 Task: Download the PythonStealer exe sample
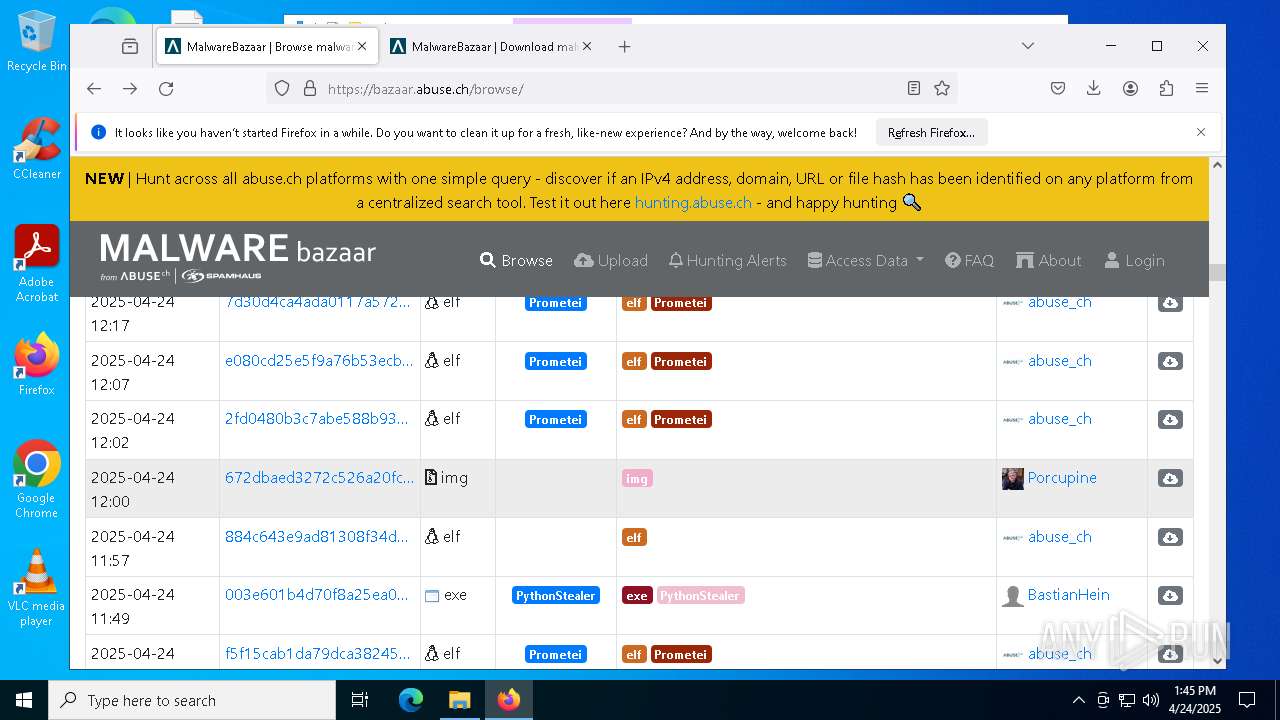click(x=1170, y=596)
